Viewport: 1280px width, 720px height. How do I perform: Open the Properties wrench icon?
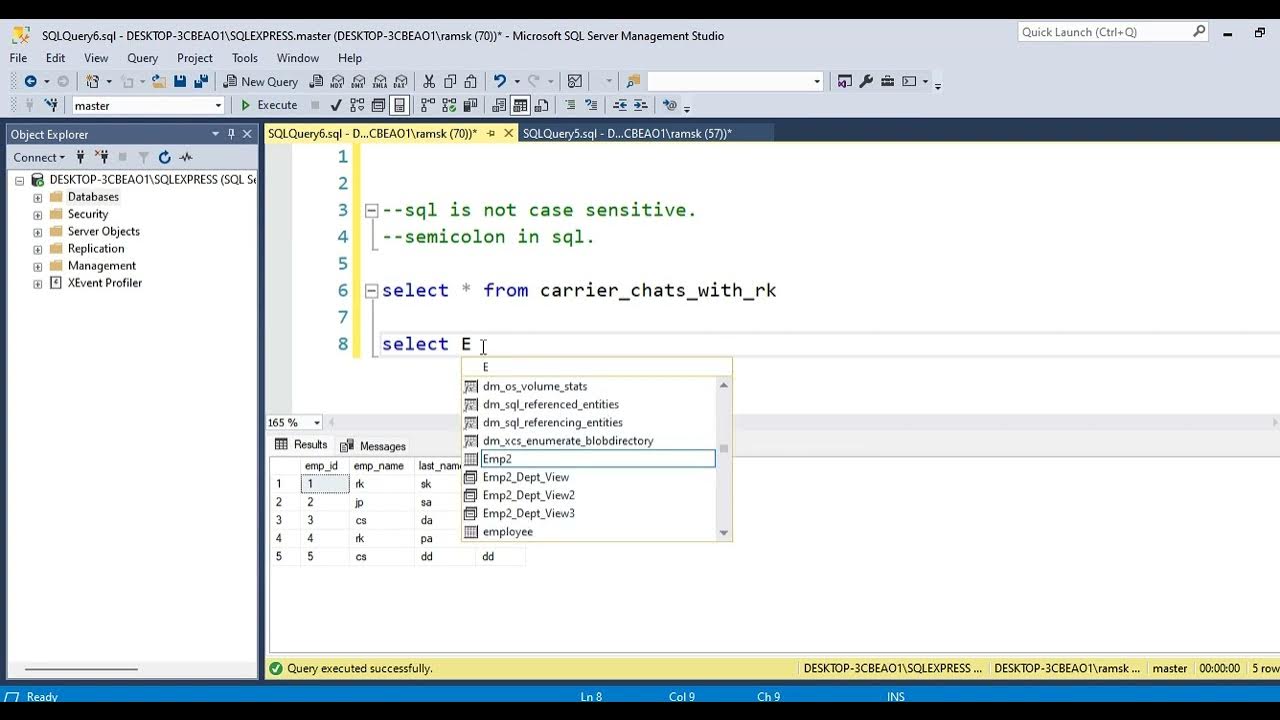[x=866, y=81]
